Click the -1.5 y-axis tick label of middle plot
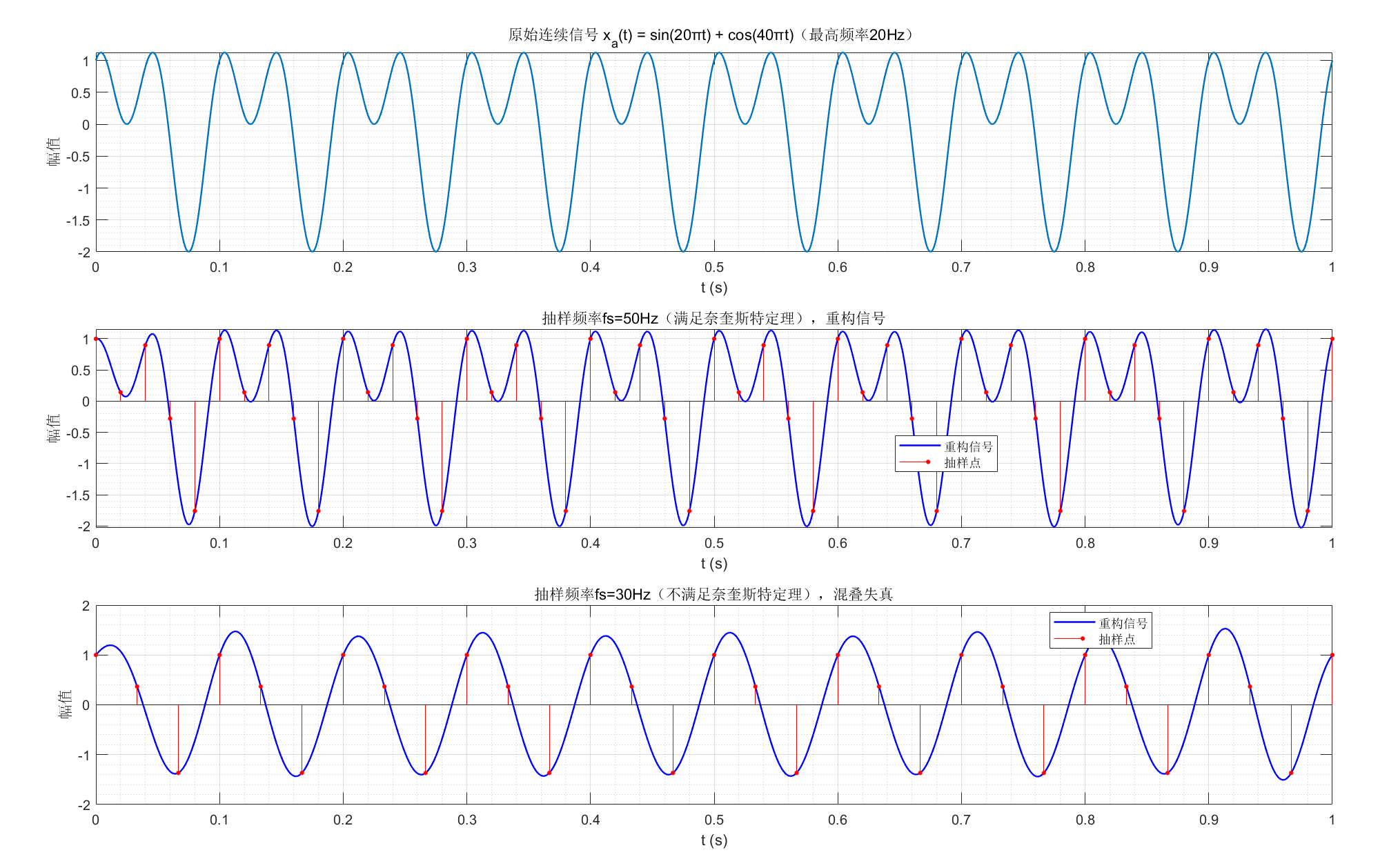This screenshot has width=1389, height=868. 77,495
